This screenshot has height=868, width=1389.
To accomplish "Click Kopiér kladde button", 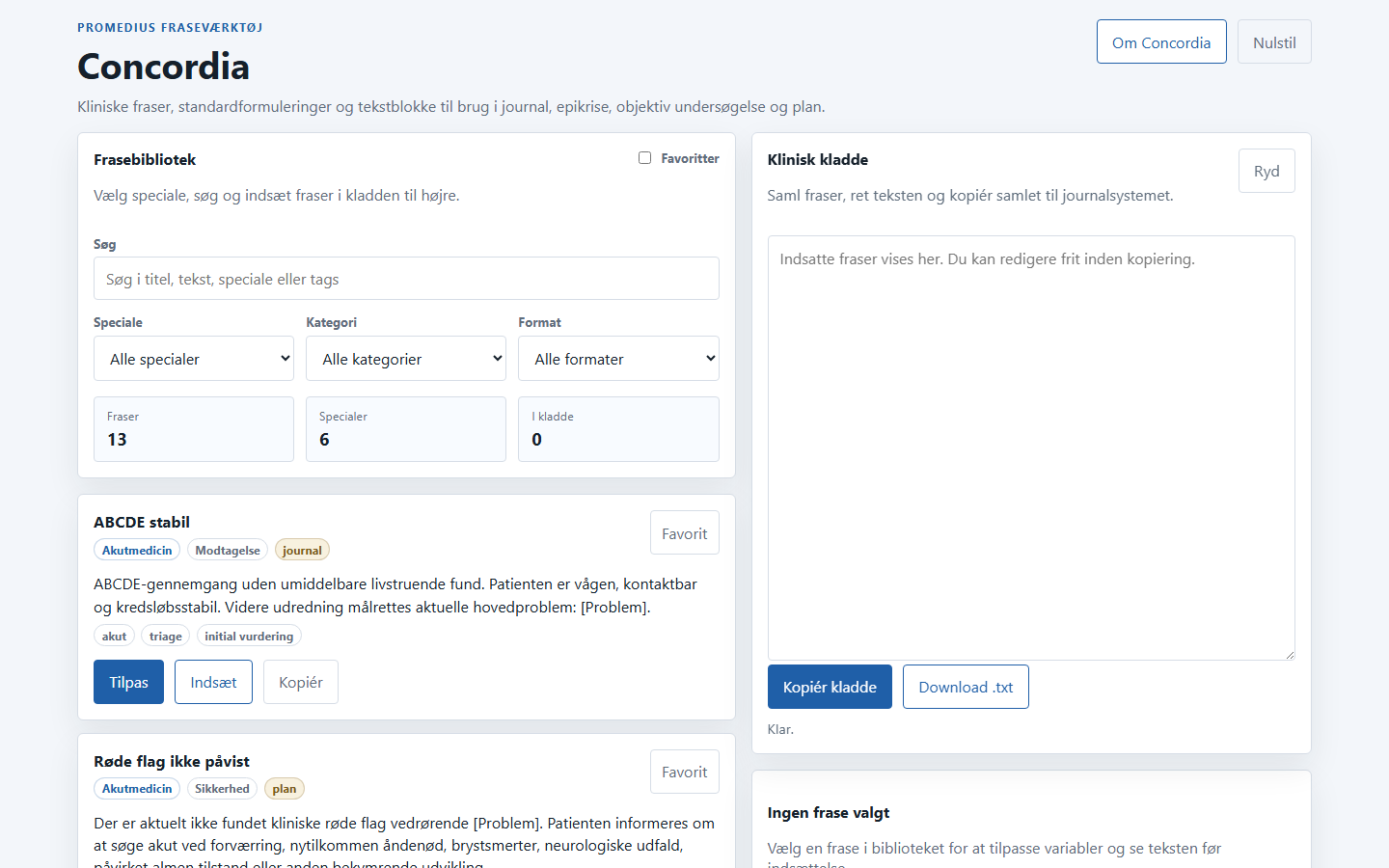I will coord(830,687).
